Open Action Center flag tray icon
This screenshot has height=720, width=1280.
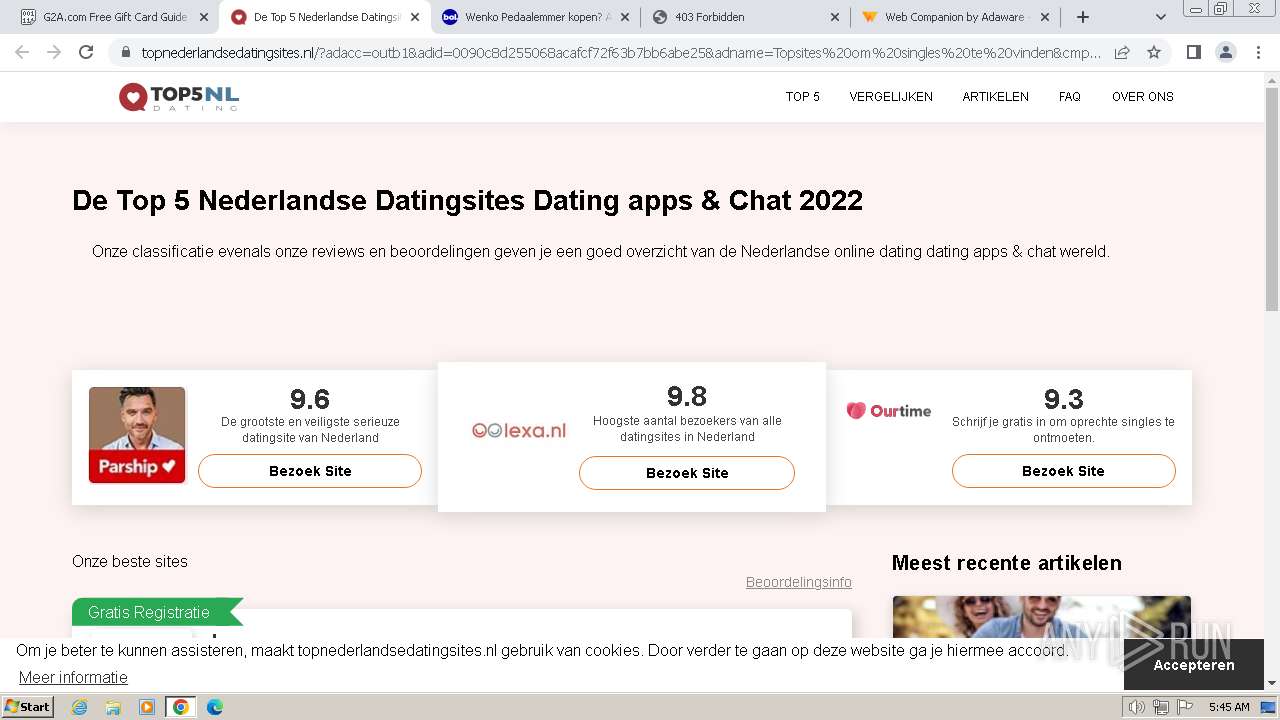click(x=1184, y=707)
